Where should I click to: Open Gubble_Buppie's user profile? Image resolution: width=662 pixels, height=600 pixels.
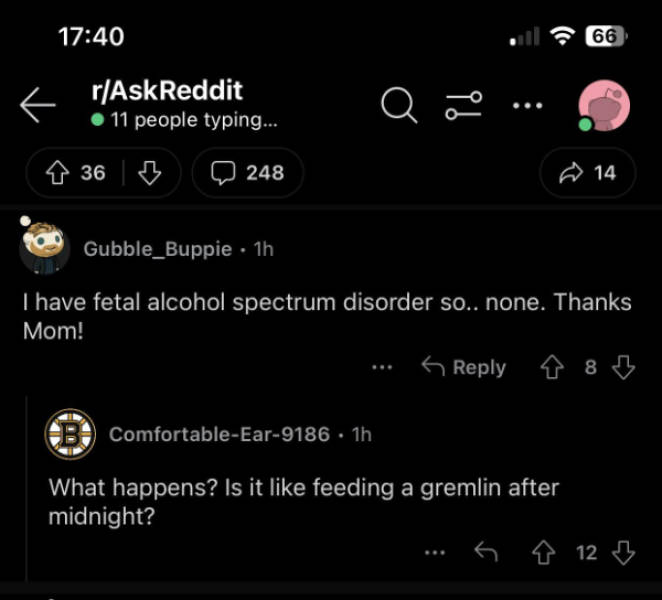pos(157,249)
